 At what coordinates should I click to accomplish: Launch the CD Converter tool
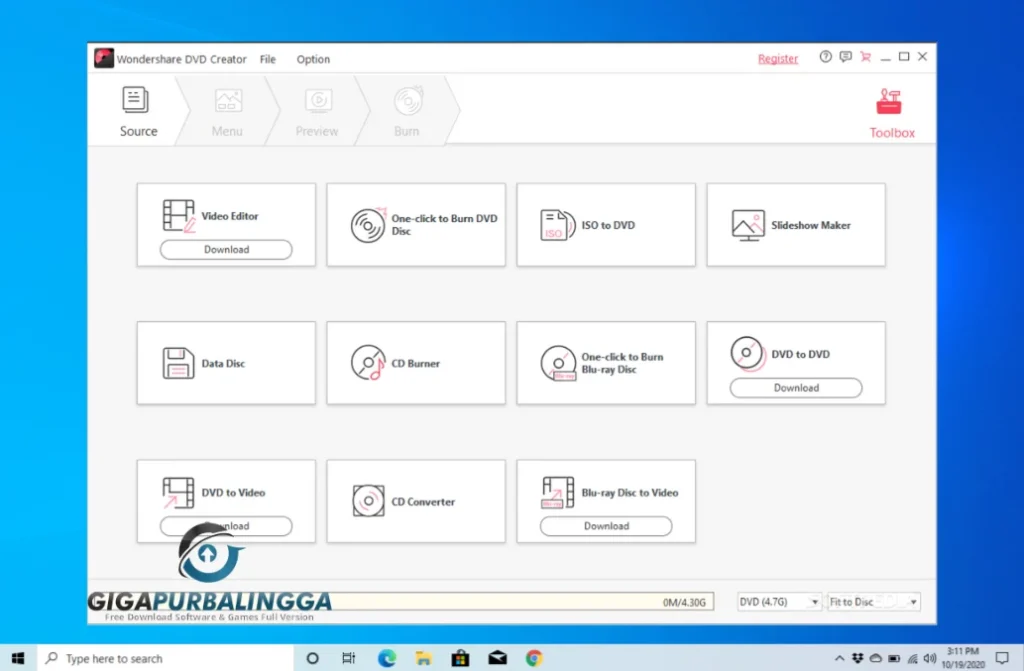pos(415,500)
